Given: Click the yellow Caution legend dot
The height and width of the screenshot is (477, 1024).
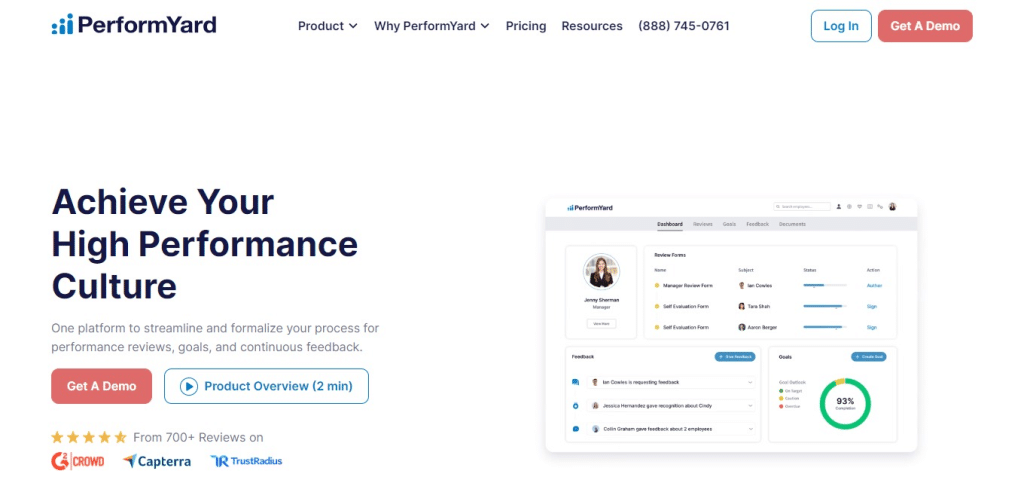Looking at the screenshot, I should coord(781,399).
